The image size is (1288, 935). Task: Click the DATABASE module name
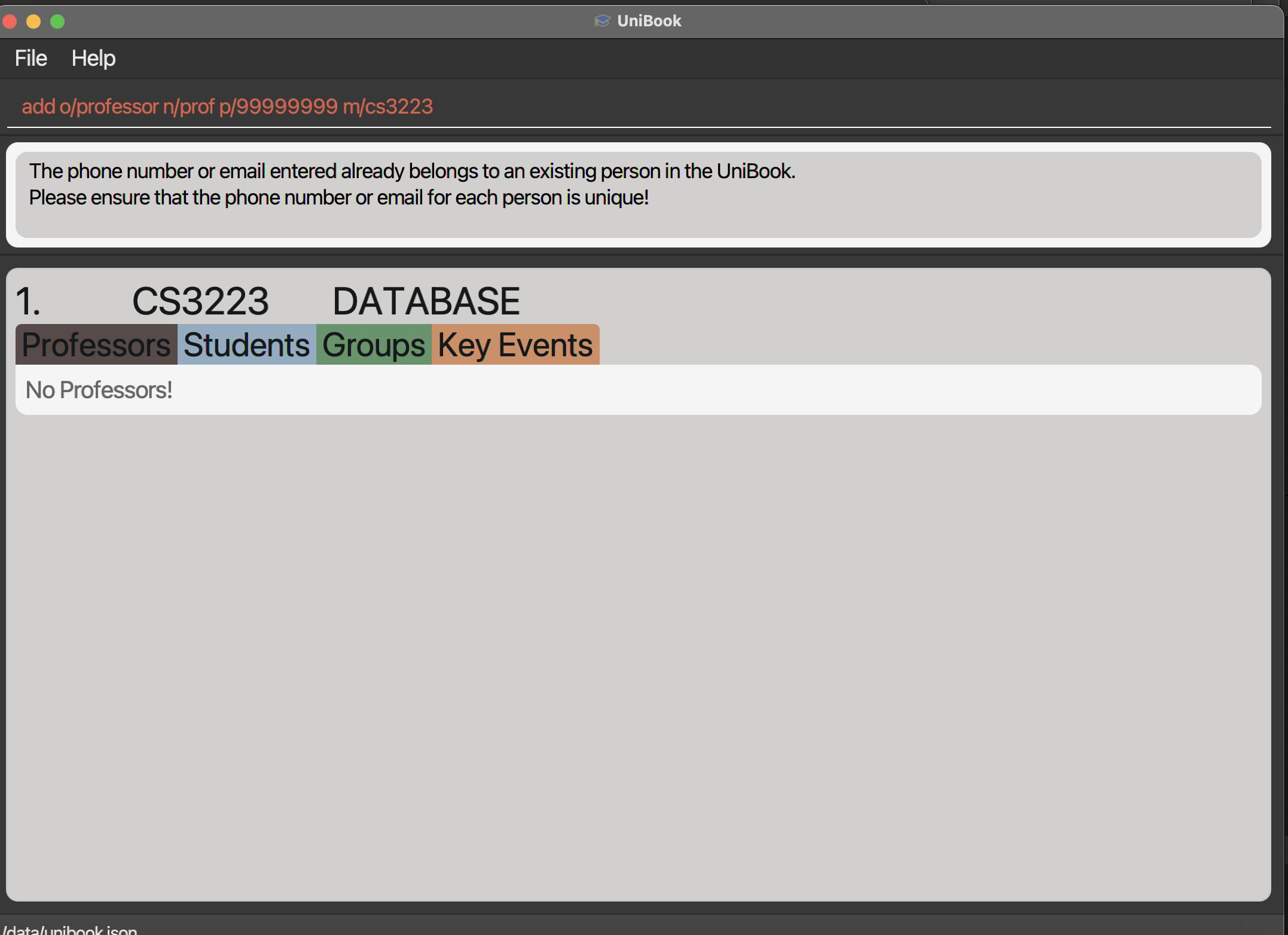(426, 301)
